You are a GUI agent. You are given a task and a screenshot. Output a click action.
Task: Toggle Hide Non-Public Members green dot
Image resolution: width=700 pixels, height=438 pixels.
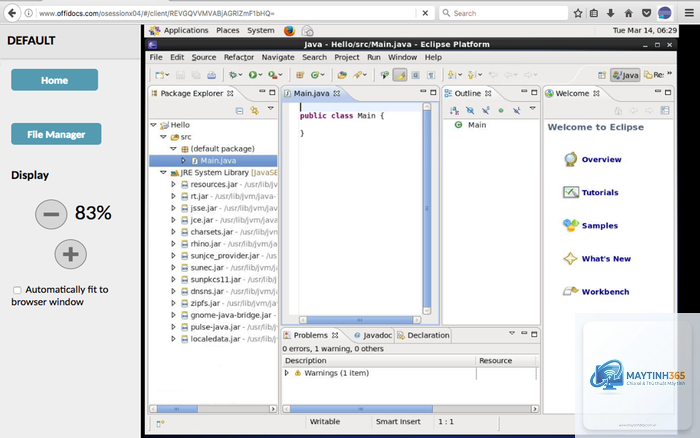point(501,110)
